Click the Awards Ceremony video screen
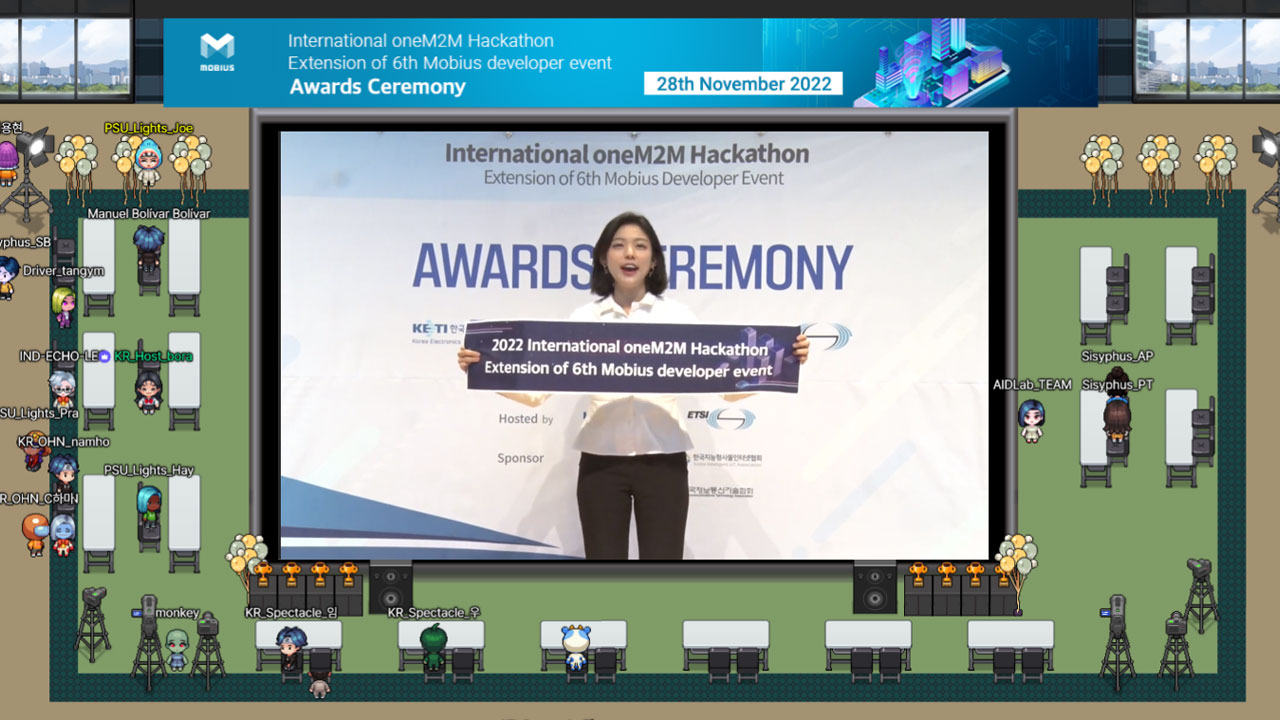 point(634,345)
